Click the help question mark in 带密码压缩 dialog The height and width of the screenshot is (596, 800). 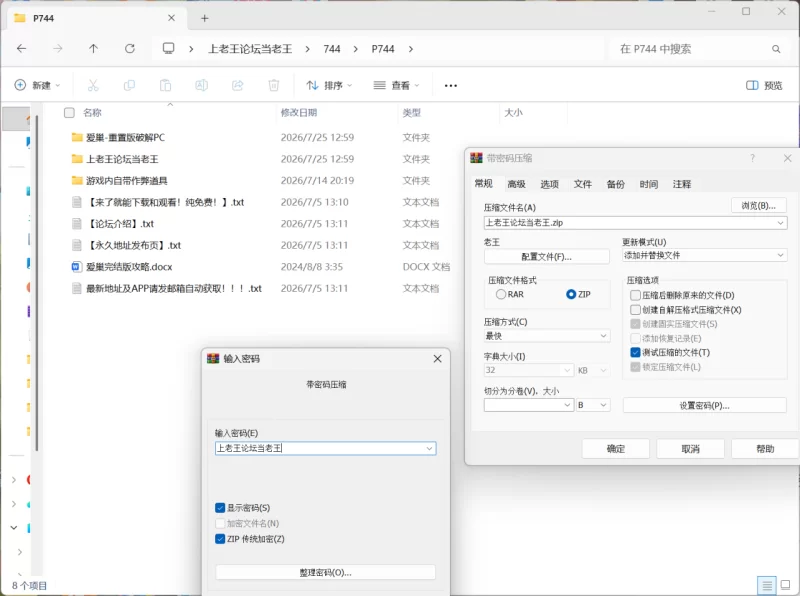coord(753,158)
